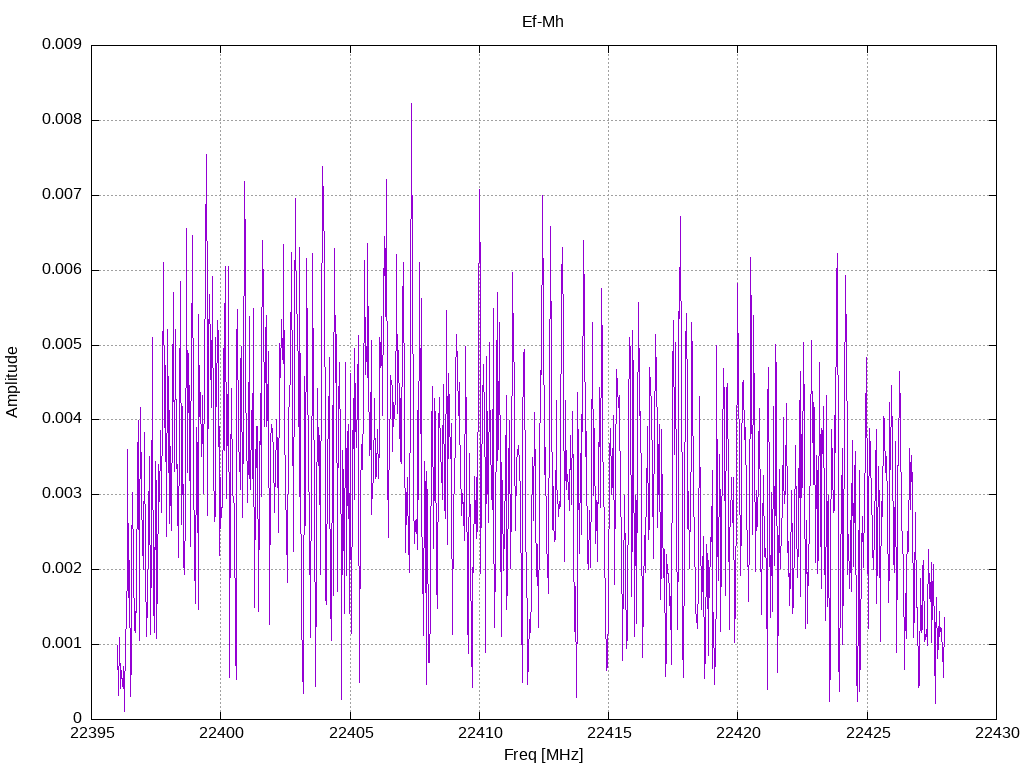Click the y-axis tick label "0.004"
Viewport: 1024px width, 768px height.
62,419
